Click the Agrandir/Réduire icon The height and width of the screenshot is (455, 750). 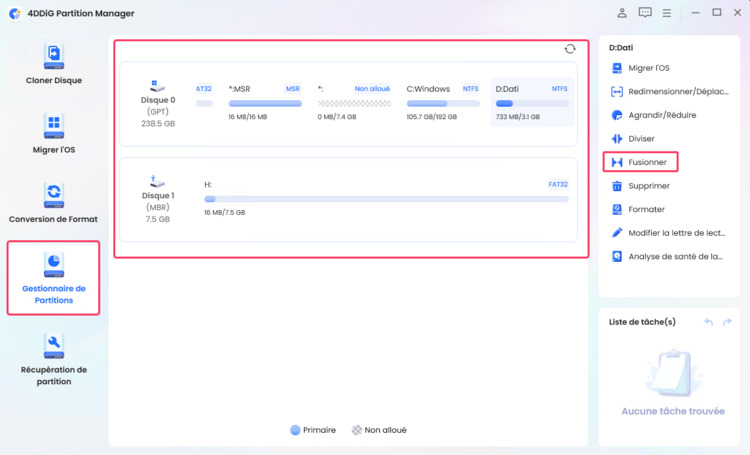[617, 115]
